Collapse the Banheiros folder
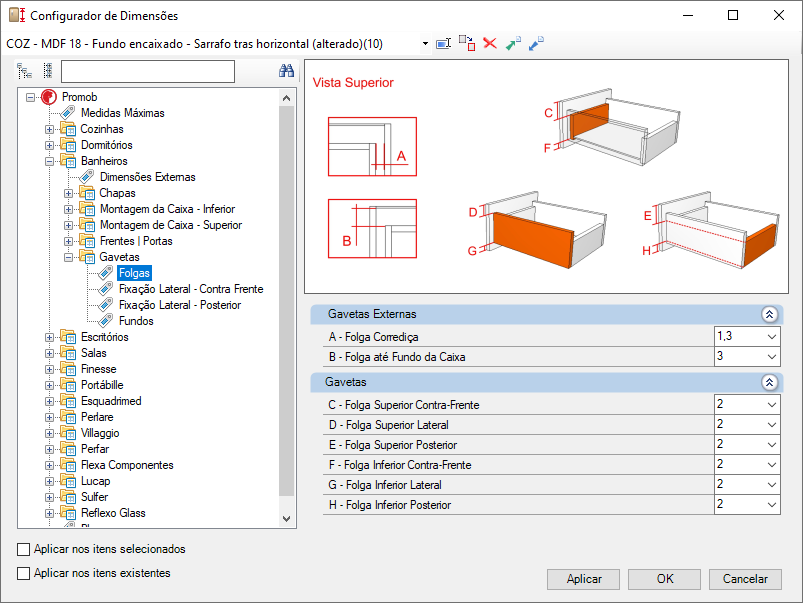The image size is (803, 603). click(49, 161)
